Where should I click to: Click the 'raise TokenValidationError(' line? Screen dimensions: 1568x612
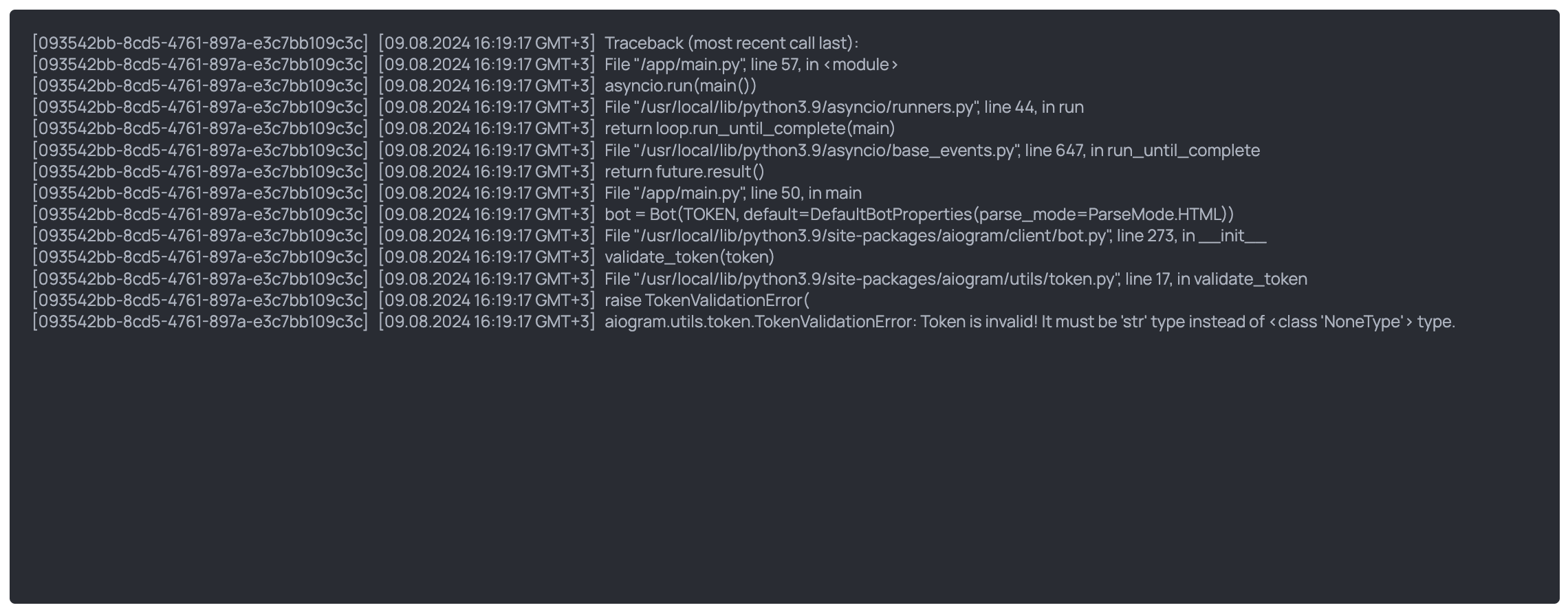point(707,300)
